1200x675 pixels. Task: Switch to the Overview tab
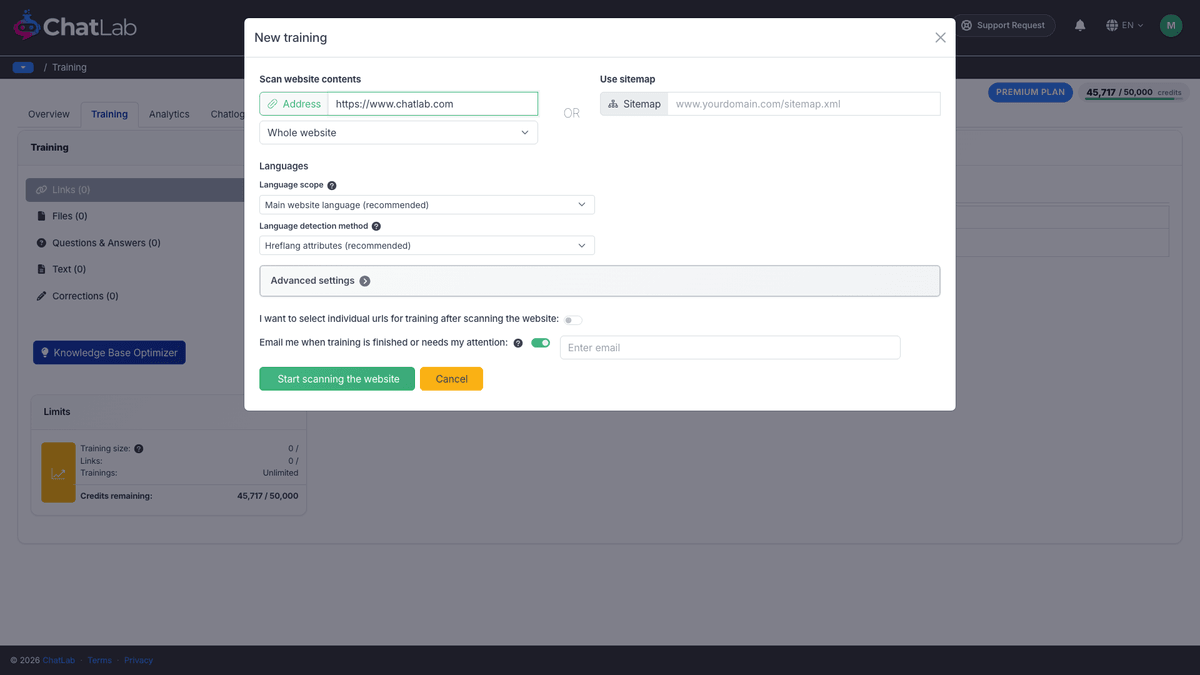(x=49, y=114)
